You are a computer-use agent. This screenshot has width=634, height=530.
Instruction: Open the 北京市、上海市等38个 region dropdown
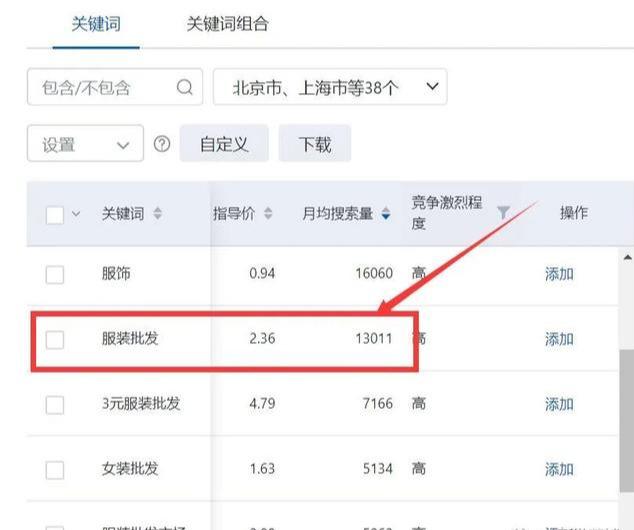point(330,87)
